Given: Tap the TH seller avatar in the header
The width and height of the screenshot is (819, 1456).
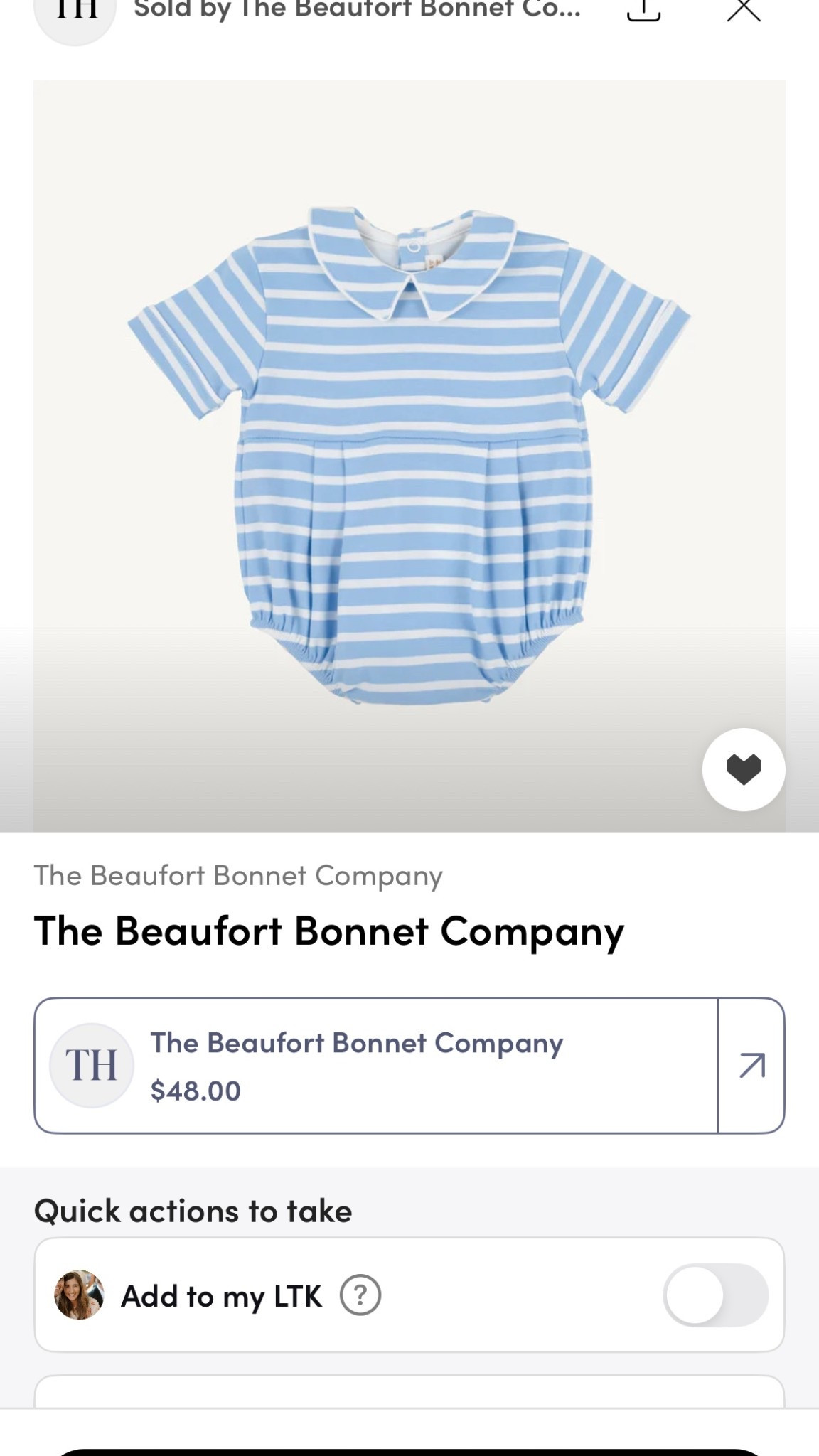Looking at the screenshot, I should point(75,14).
